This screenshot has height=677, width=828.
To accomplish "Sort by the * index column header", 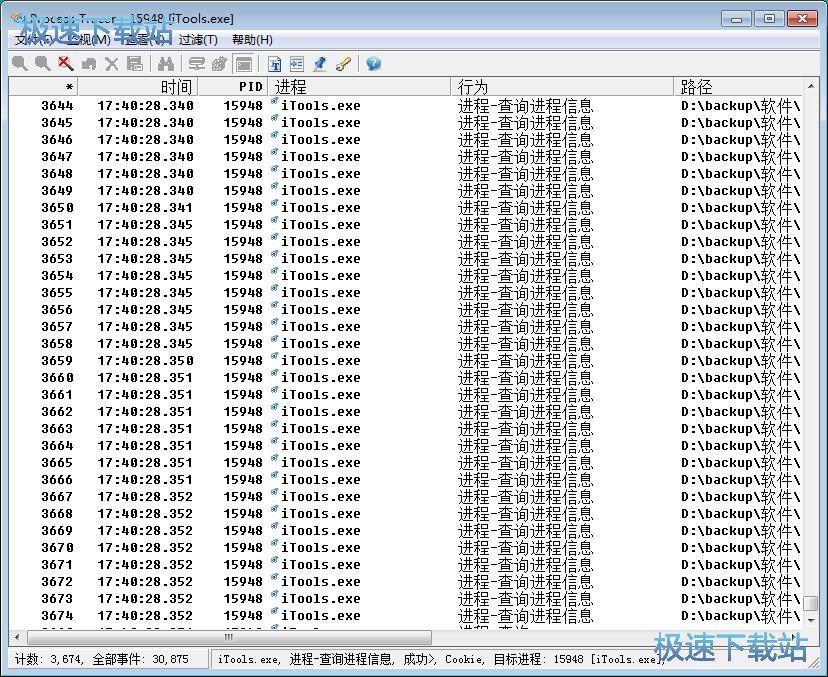I will [43, 86].
